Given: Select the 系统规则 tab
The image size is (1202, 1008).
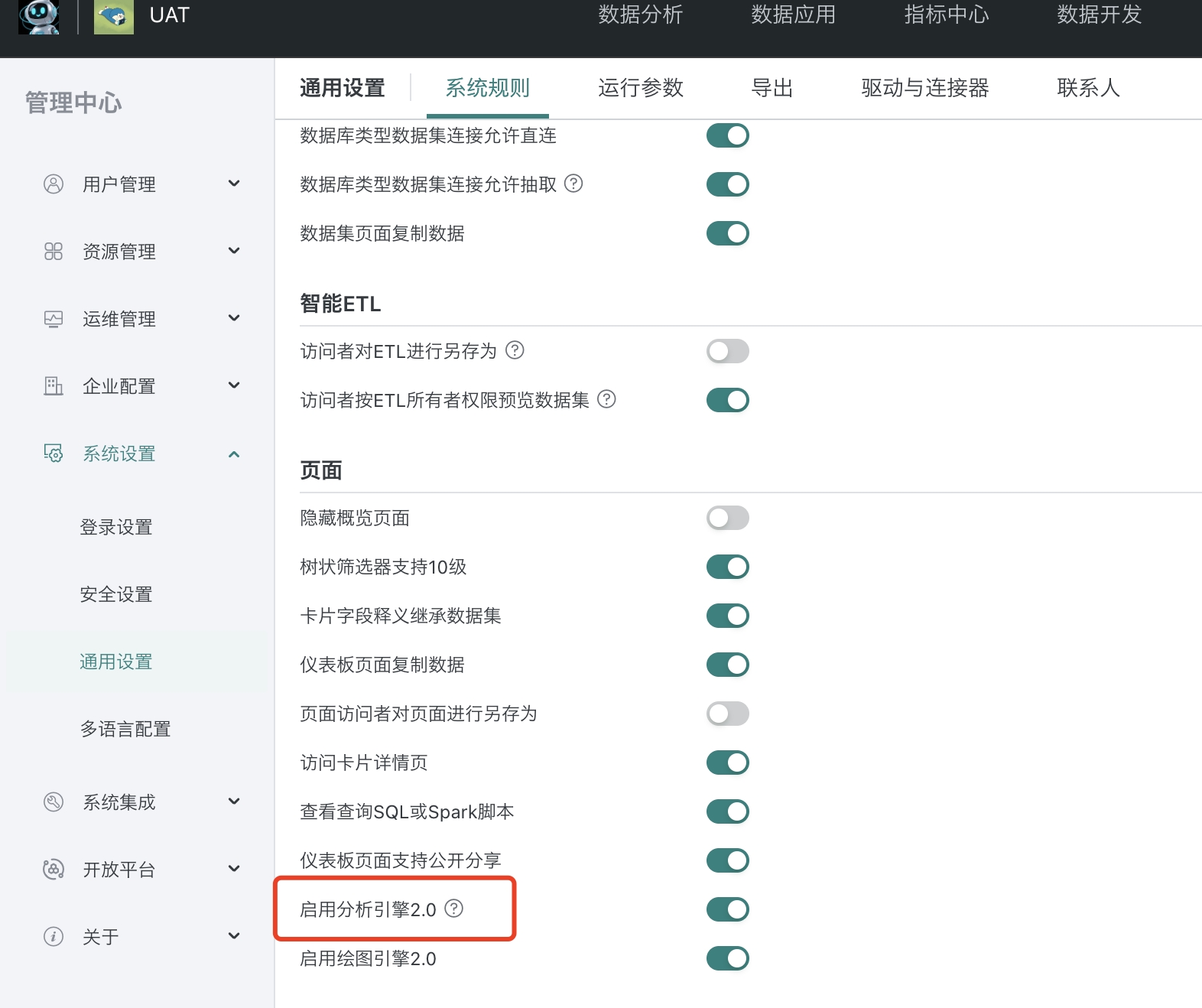Looking at the screenshot, I should click(x=488, y=88).
